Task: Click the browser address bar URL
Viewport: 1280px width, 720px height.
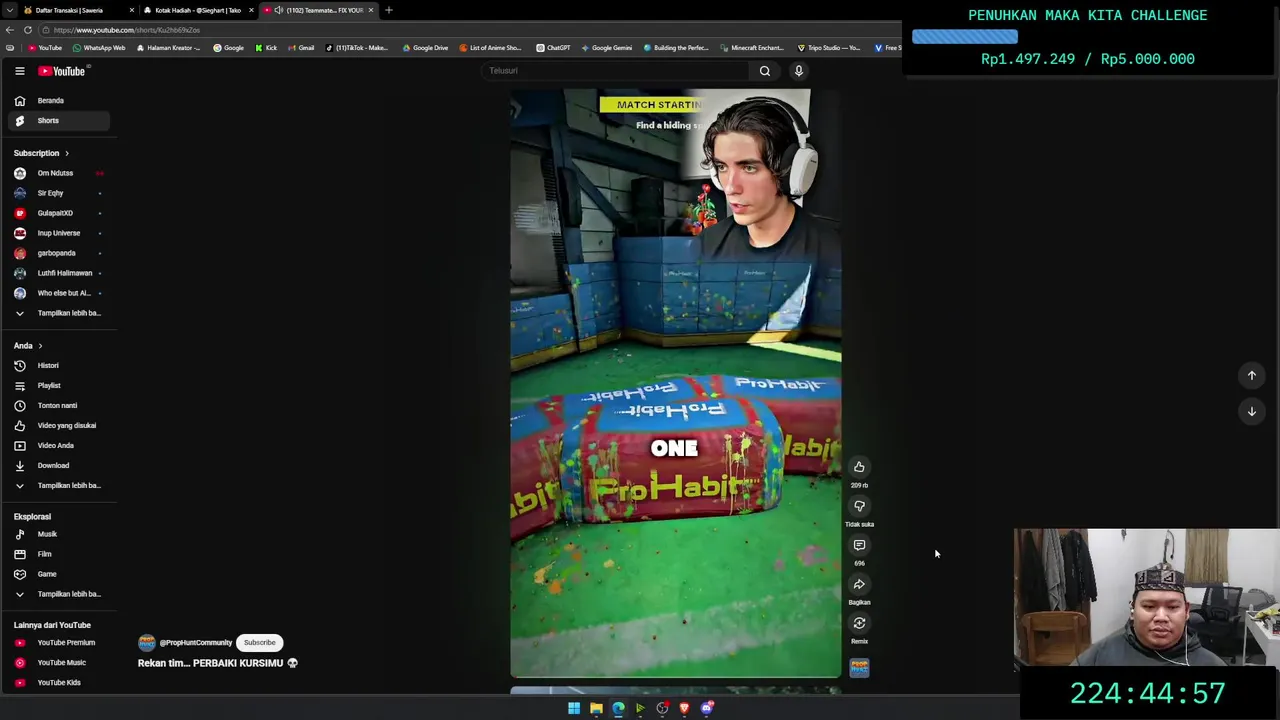Action: [127, 30]
